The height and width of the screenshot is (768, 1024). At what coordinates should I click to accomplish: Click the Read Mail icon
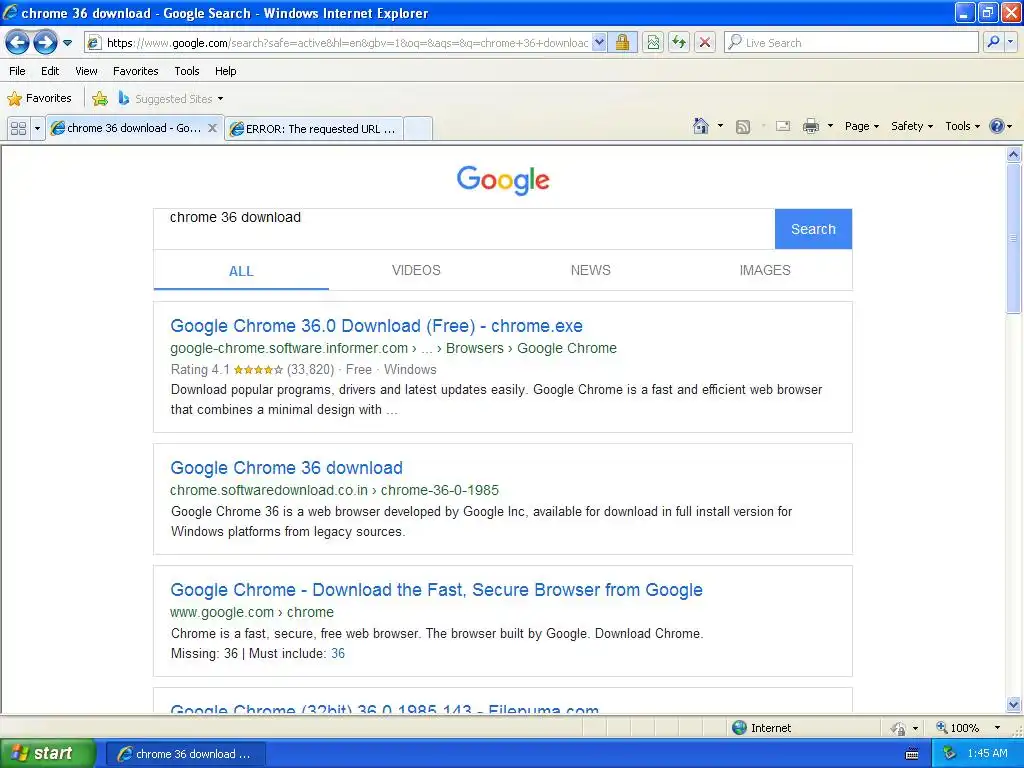tap(783, 127)
